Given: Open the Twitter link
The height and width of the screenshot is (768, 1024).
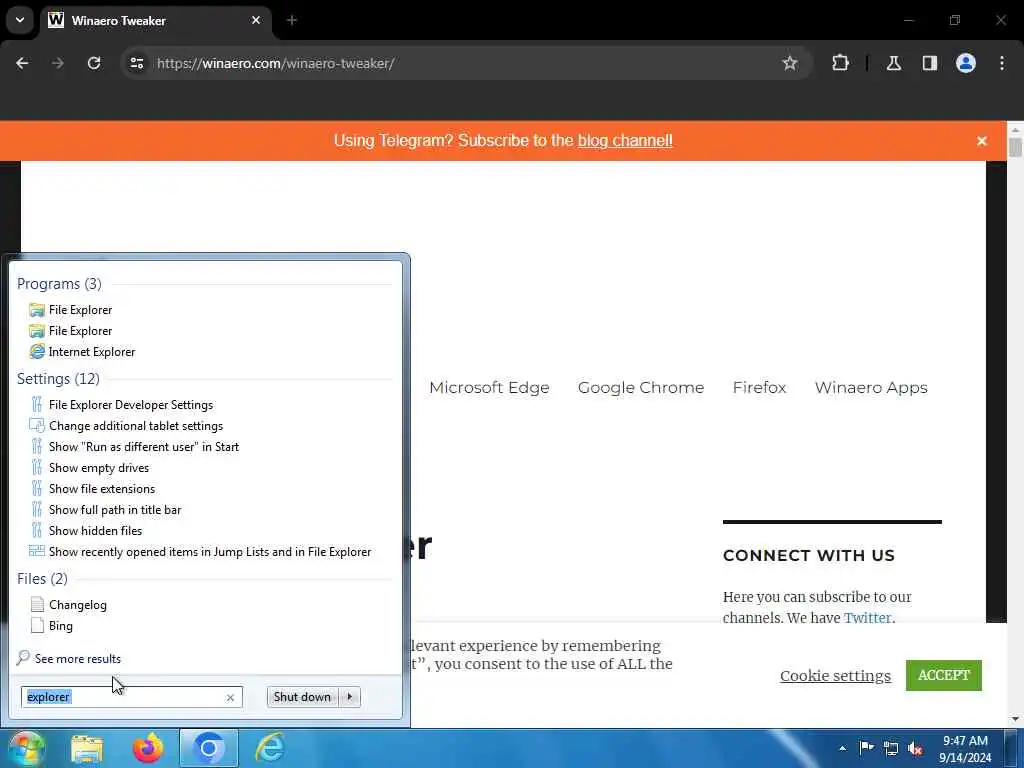Looking at the screenshot, I should [867, 616].
